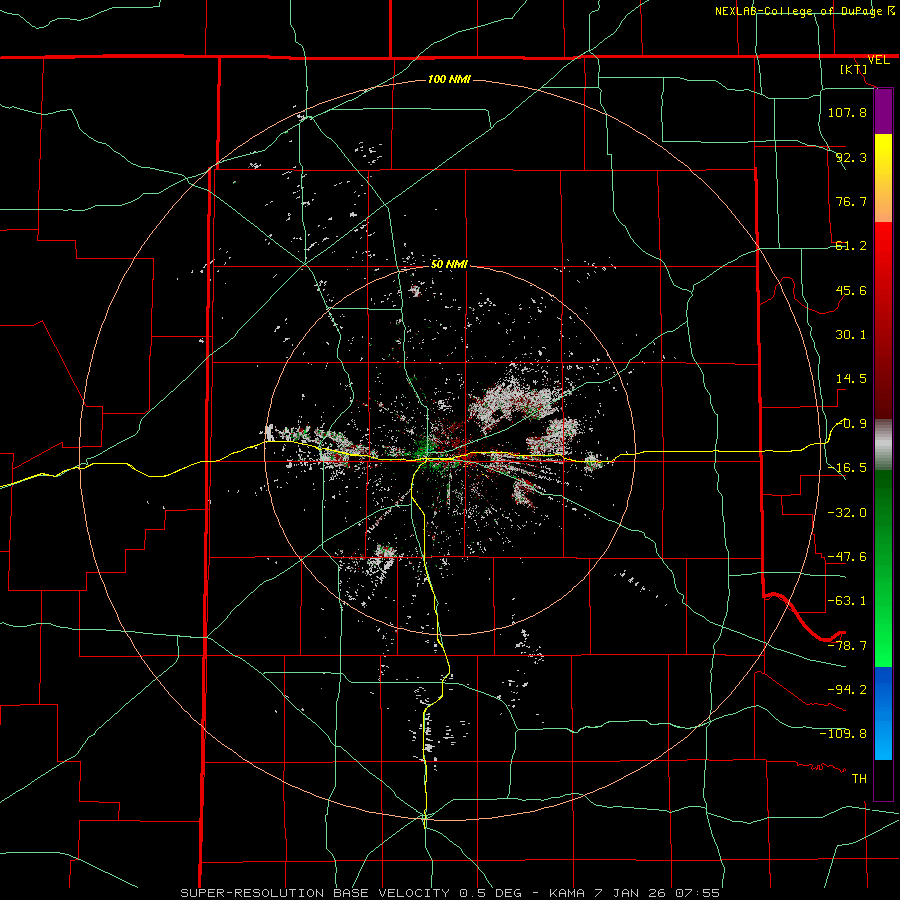Screen dimensions: 900x900
Task: Click the 100 NMI range ring label
Action: (449, 79)
